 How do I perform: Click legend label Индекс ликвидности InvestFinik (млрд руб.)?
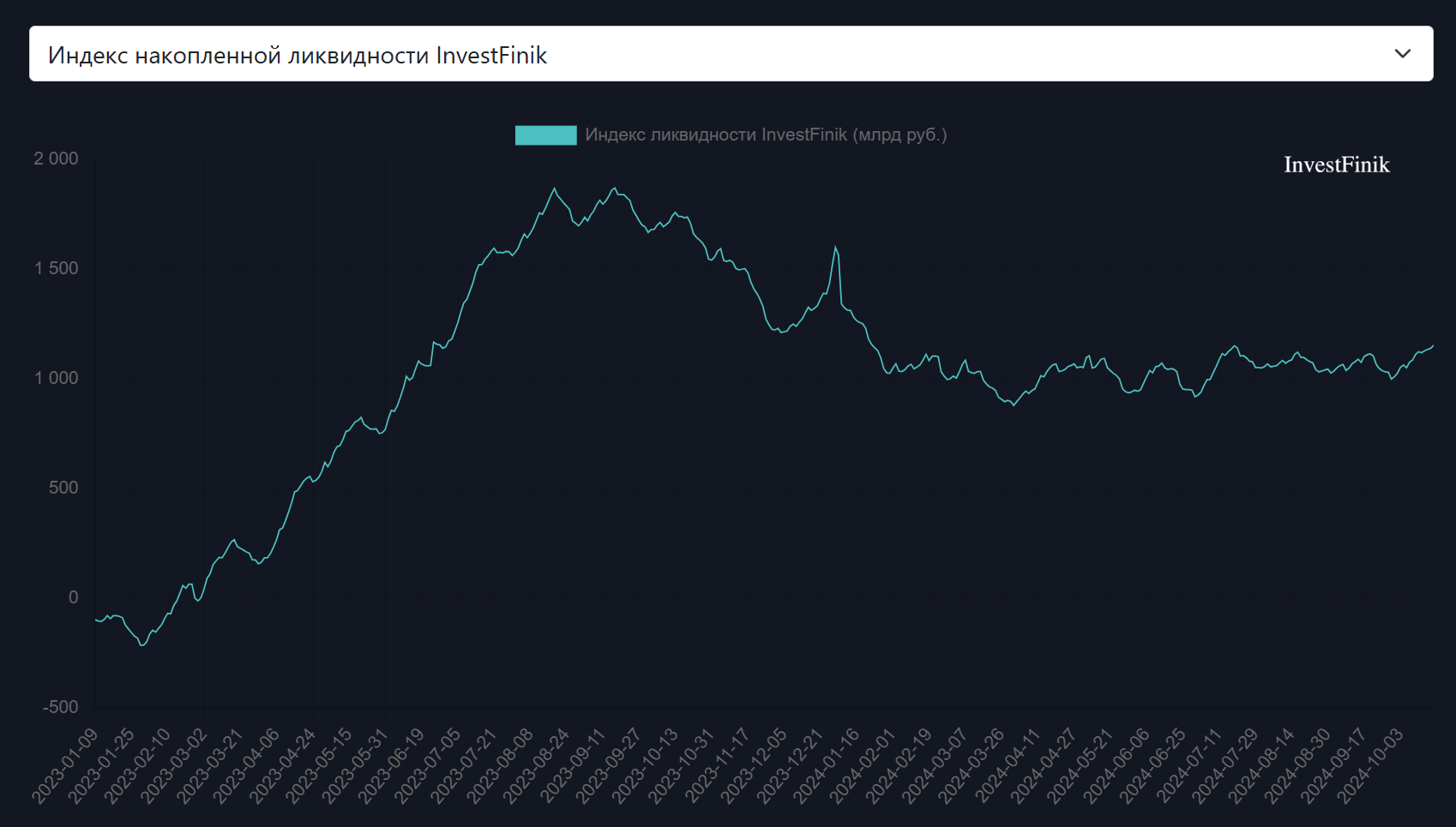[766, 135]
